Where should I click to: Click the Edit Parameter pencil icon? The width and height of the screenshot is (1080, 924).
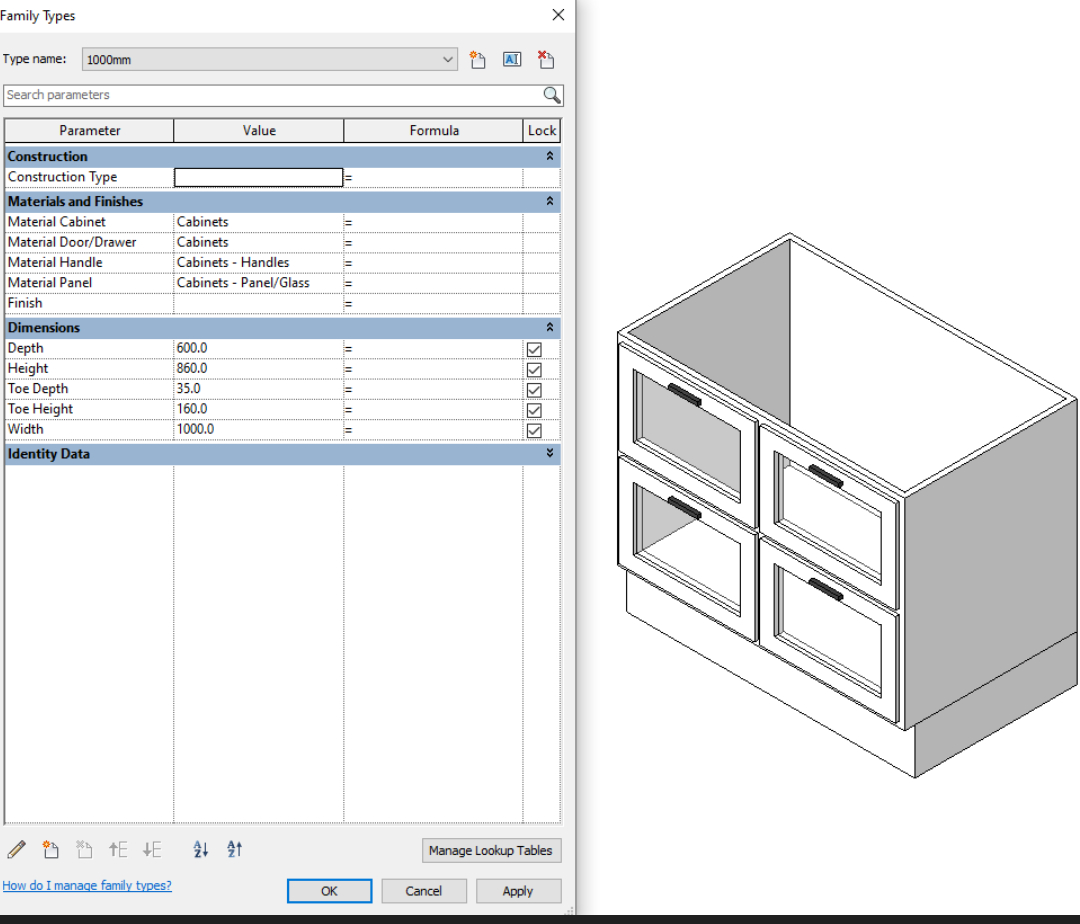click(x=16, y=850)
